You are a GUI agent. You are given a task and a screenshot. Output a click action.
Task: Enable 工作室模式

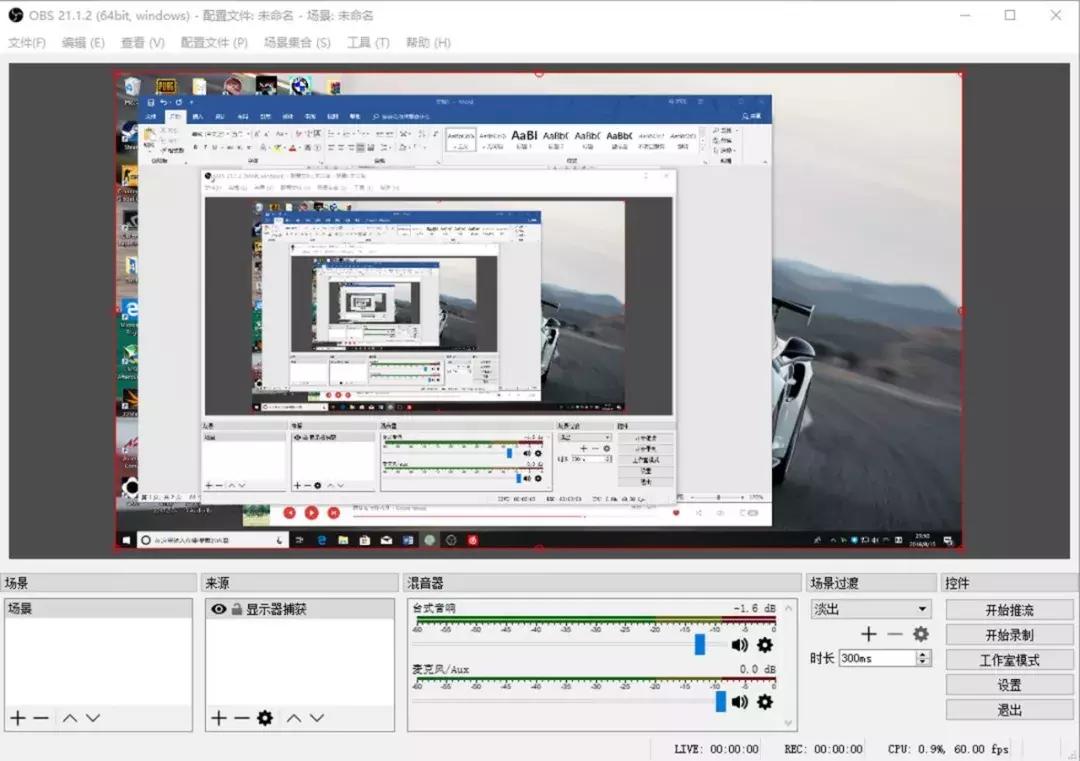(1008, 659)
